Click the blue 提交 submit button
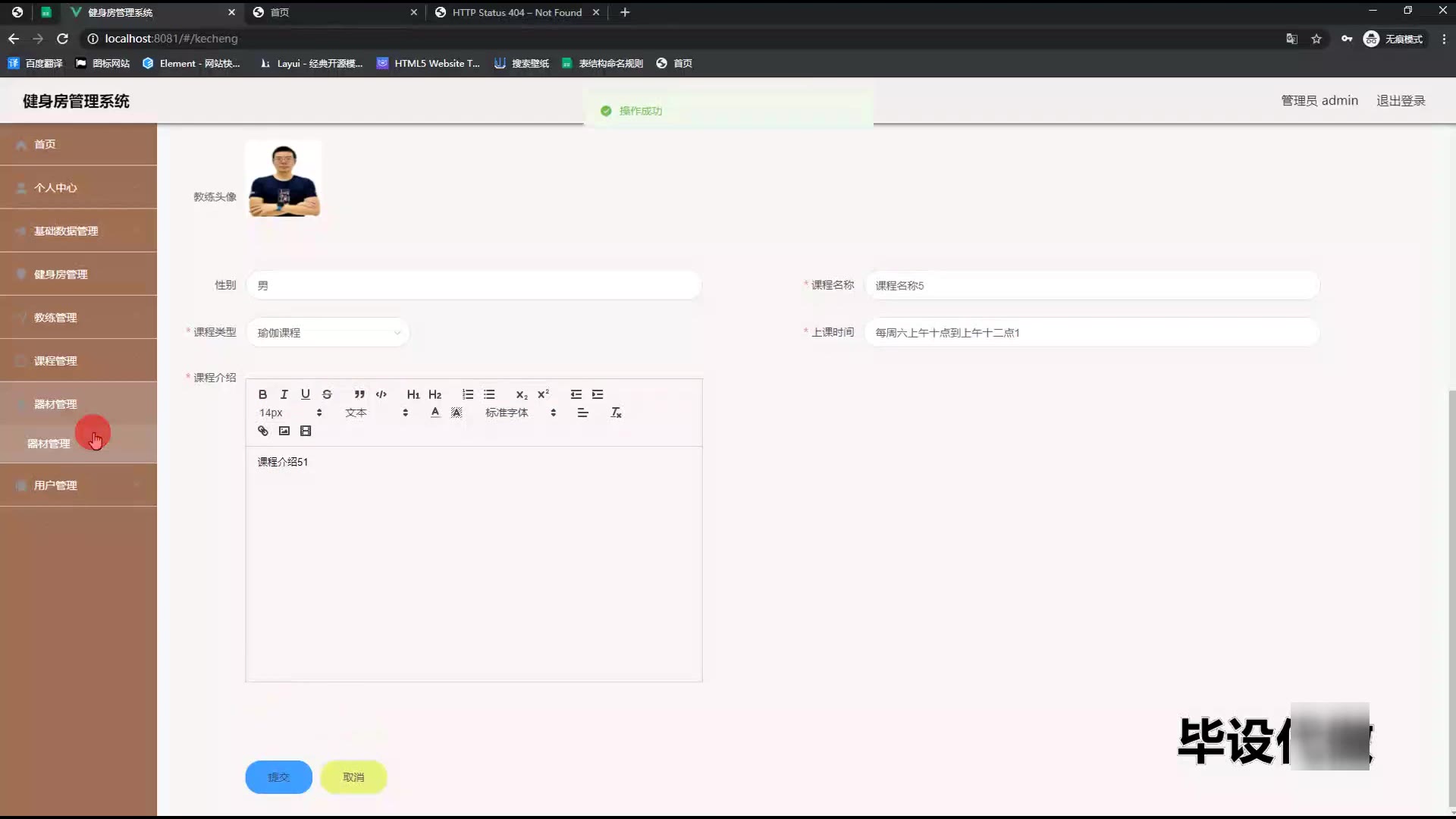The width and height of the screenshot is (1456, 819). click(278, 777)
